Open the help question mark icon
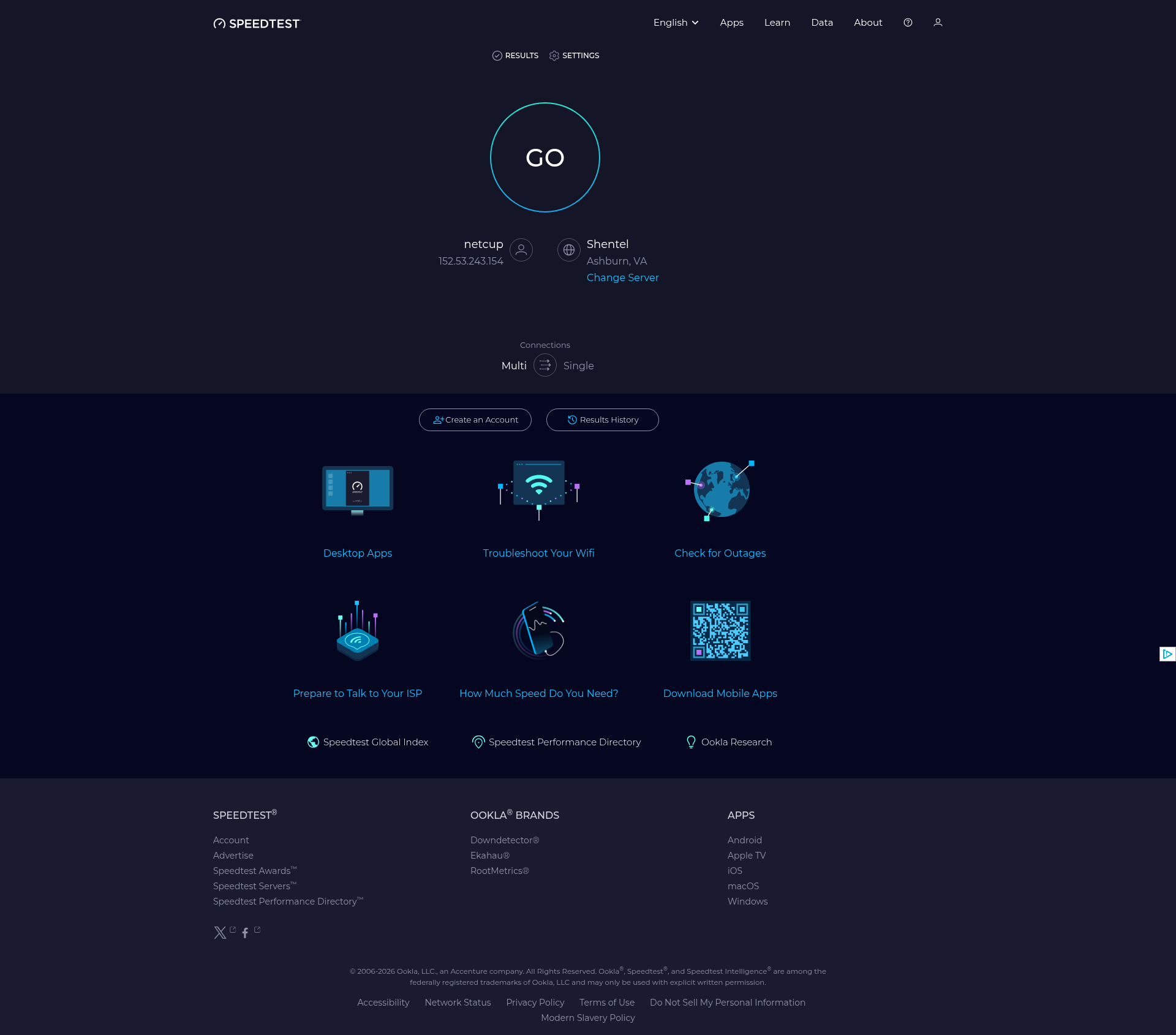Viewport: 1176px width, 1035px height. [x=908, y=23]
